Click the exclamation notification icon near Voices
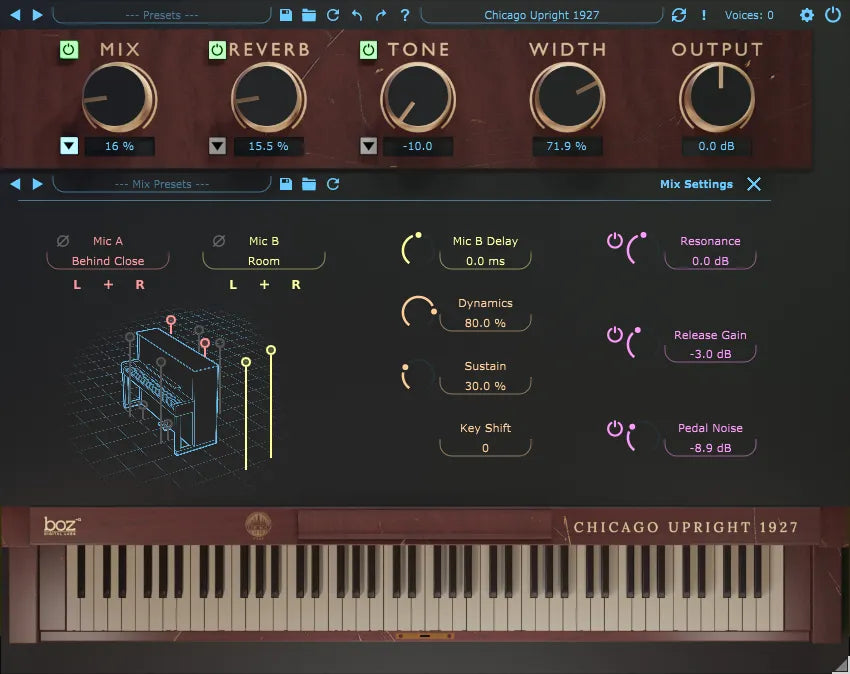This screenshot has width=850, height=674. [x=704, y=15]
